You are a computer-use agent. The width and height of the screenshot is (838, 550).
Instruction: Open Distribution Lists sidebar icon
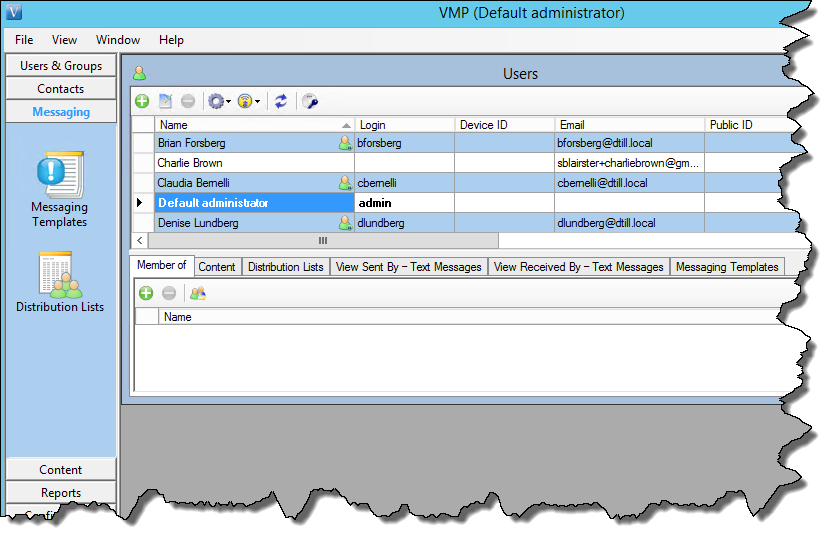60,282
